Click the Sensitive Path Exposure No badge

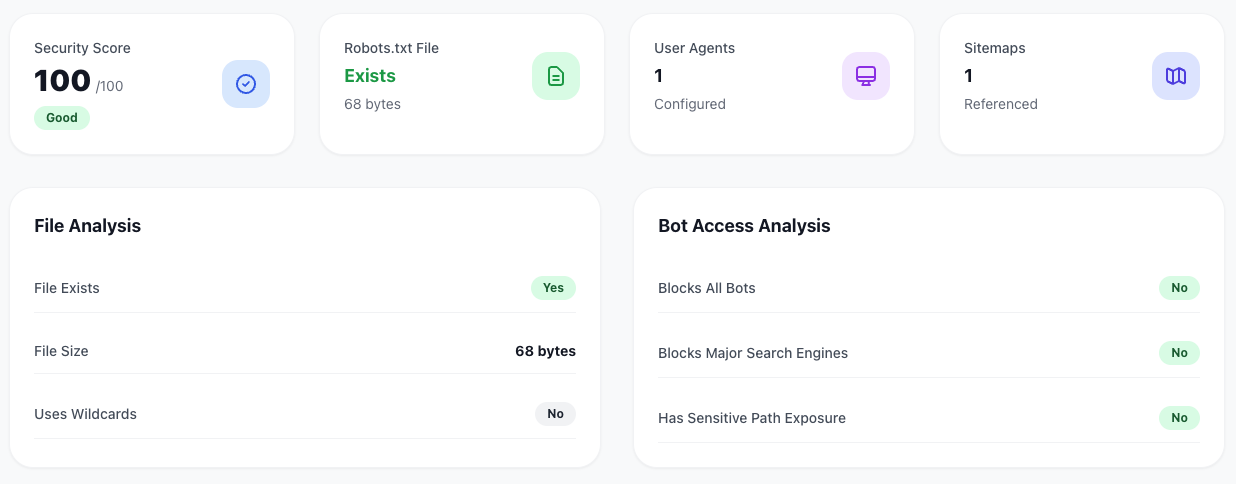(x=1179, y=418)
